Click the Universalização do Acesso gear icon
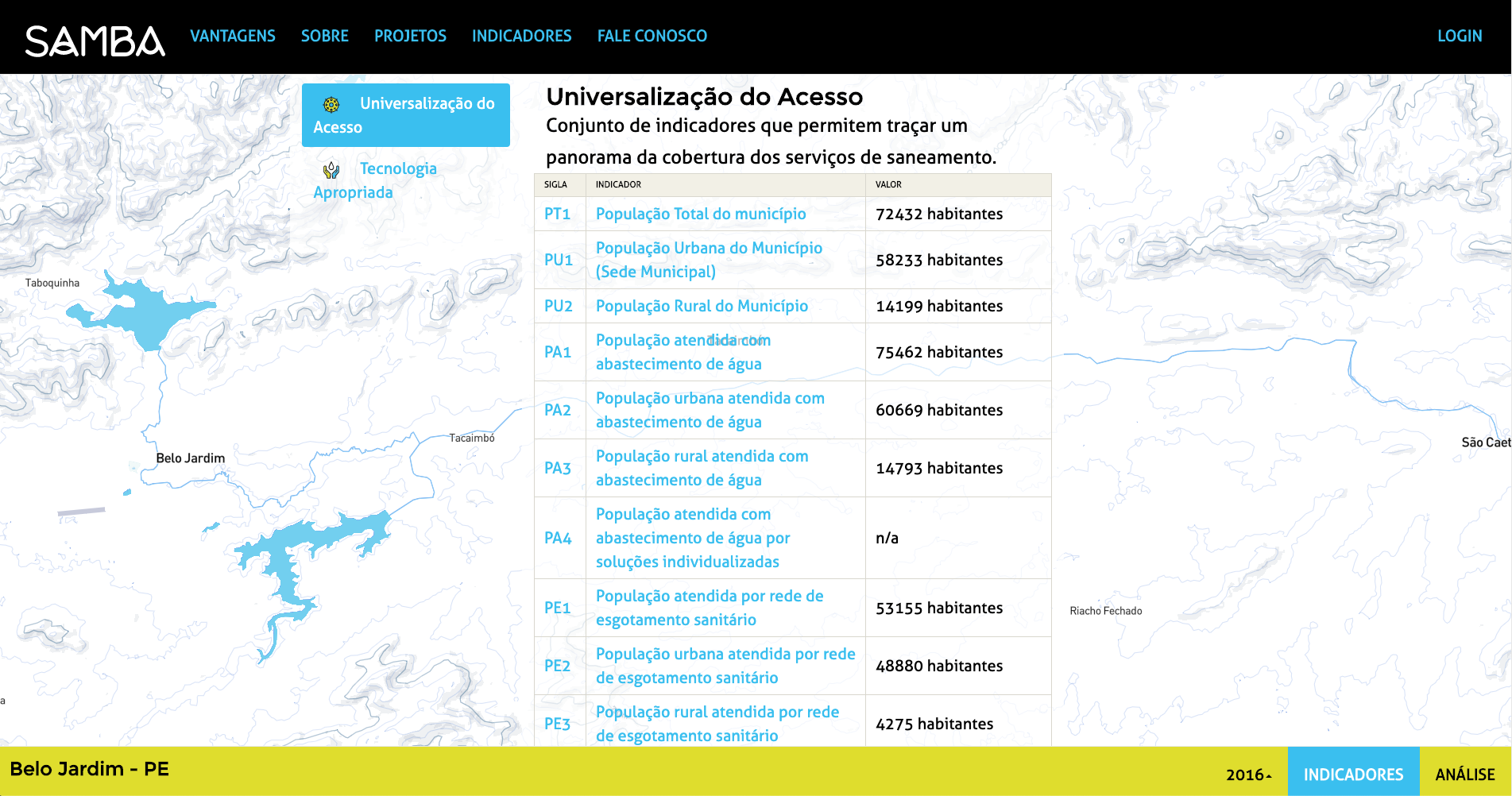The height and width of the screenshot is (796, 1512). coord(331,104)
